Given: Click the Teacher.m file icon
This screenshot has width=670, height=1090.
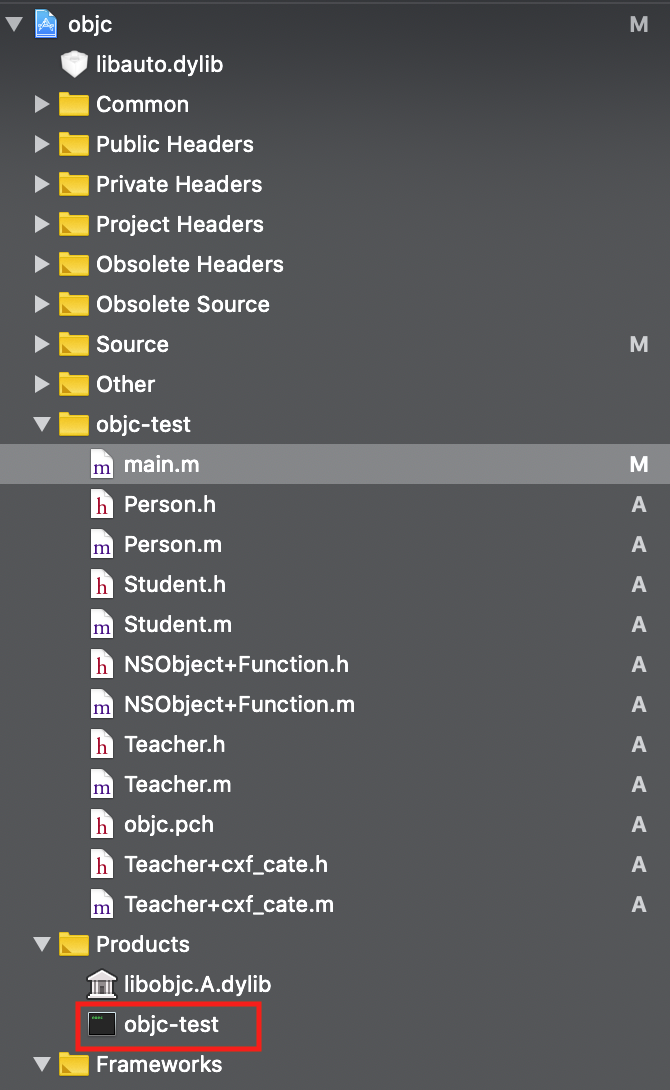Looking at the screenshot, I should tap(101, 785).
